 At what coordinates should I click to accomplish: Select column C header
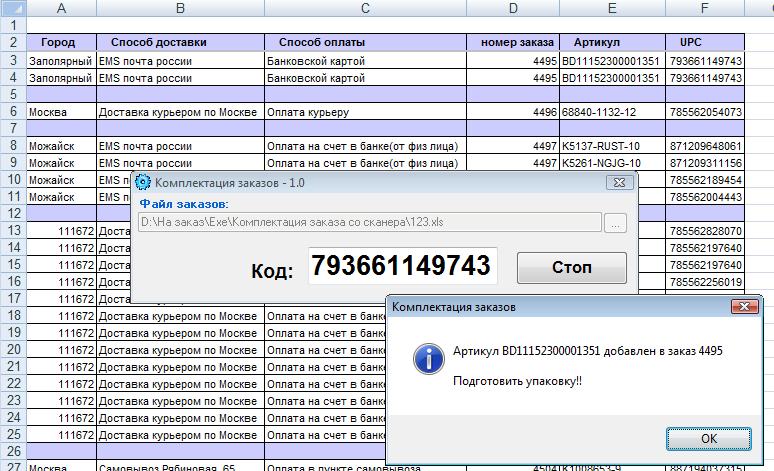tap(365, 8)
